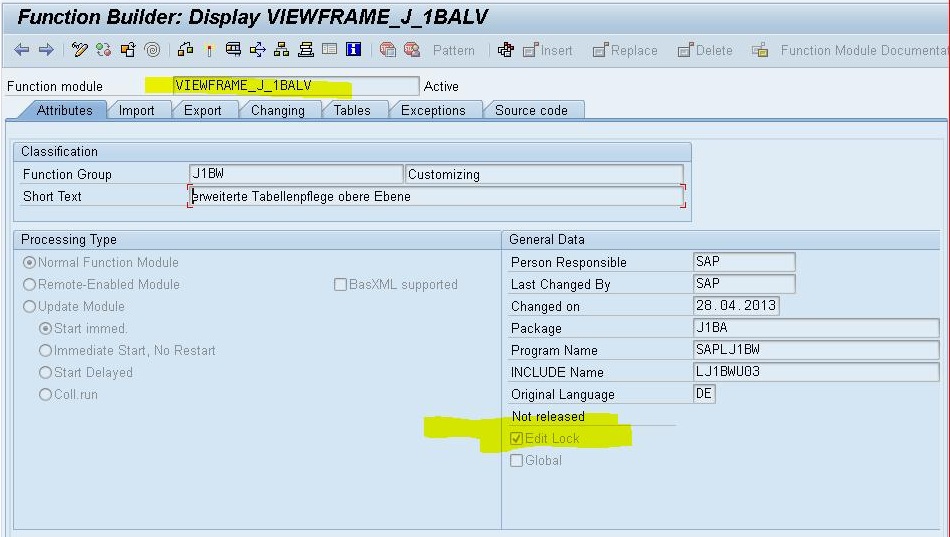The width and height of the screenshot is (950, 537).
Task: Click the Function module name field
Action: tap(296, 86)
